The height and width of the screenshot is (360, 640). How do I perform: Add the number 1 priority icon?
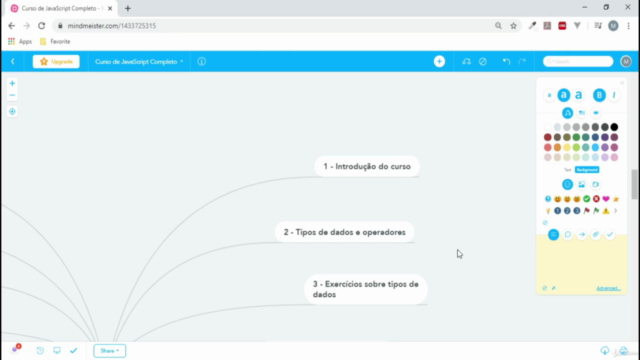coord(558,211)
